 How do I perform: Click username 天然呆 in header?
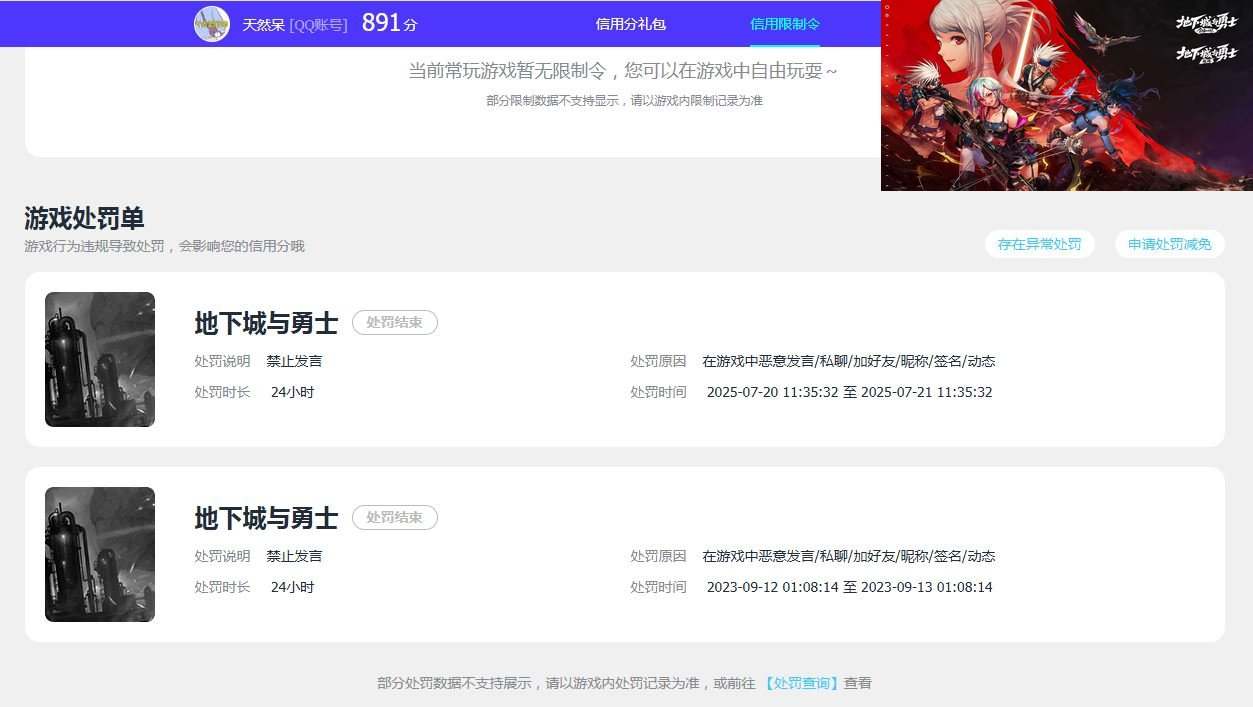pyautogui.click(x=263, y=24)
